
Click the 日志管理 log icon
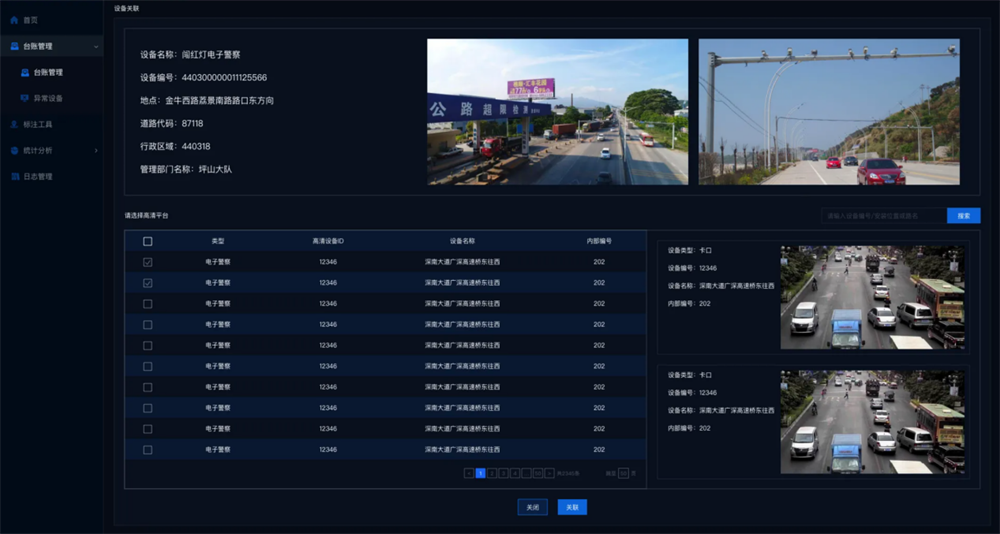14,176
